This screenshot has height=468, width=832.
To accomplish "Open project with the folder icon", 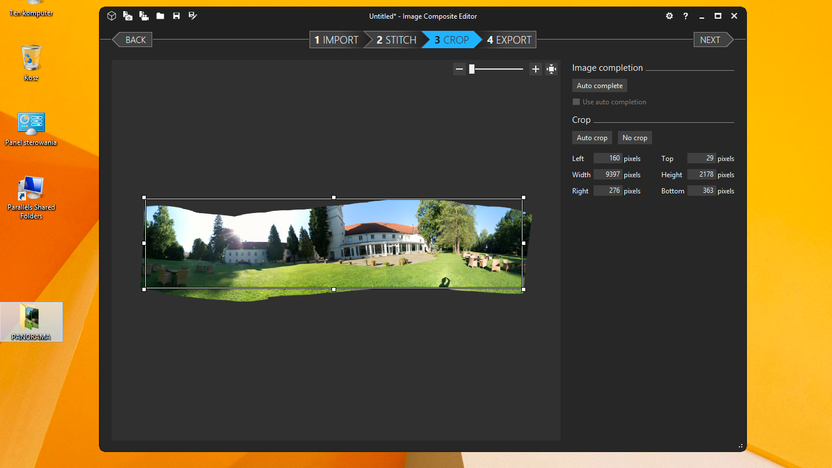I will pyautogui.click(x=160, y=16).
